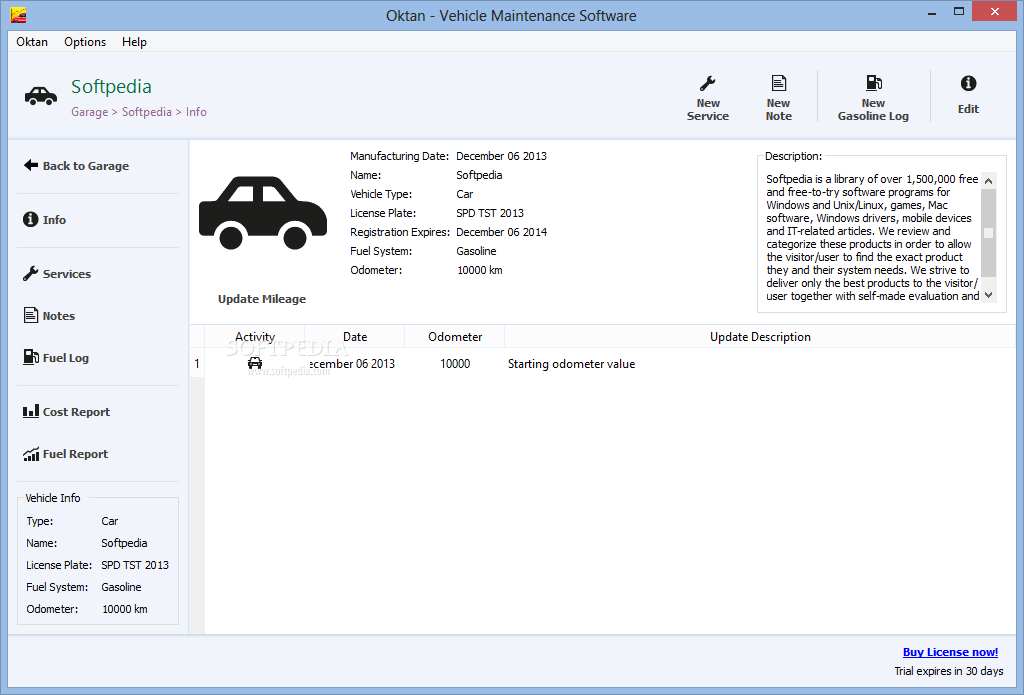Screen dimensions: 1024x695
Task: Click inside the Description text box
Action: (872, 237)
